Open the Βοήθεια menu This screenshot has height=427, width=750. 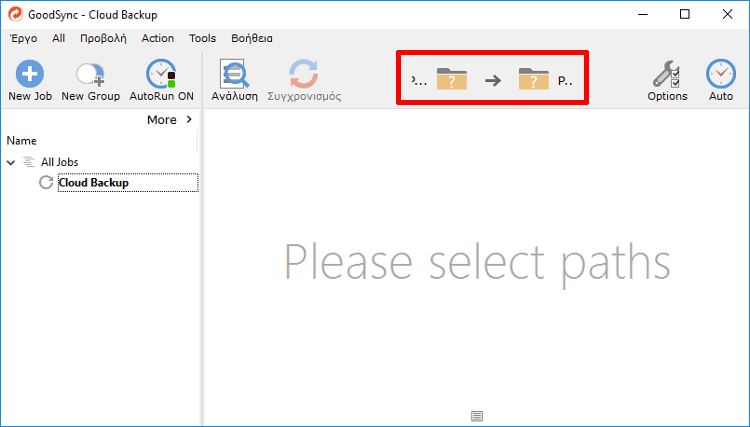(252, 38)
